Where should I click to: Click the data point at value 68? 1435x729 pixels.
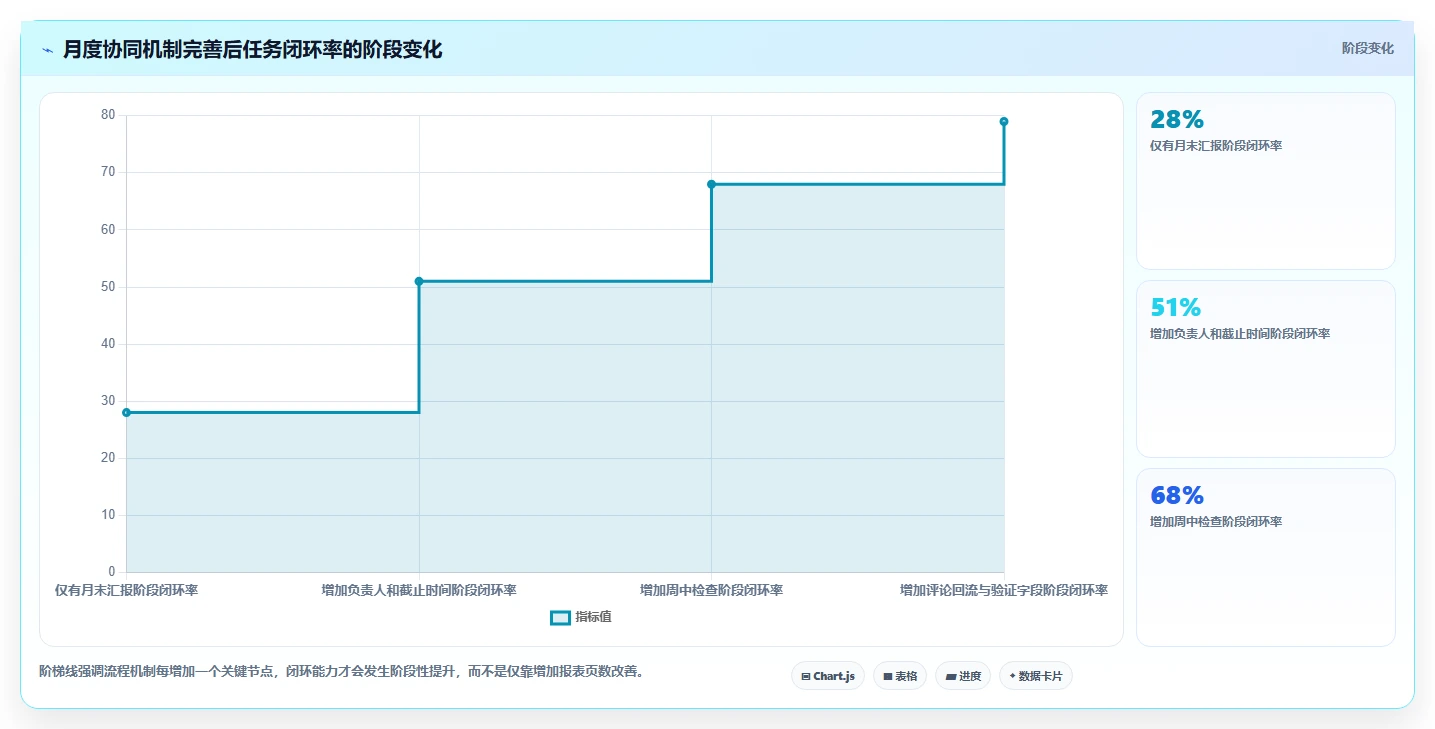pyautogui.click(x=711, y=184)
